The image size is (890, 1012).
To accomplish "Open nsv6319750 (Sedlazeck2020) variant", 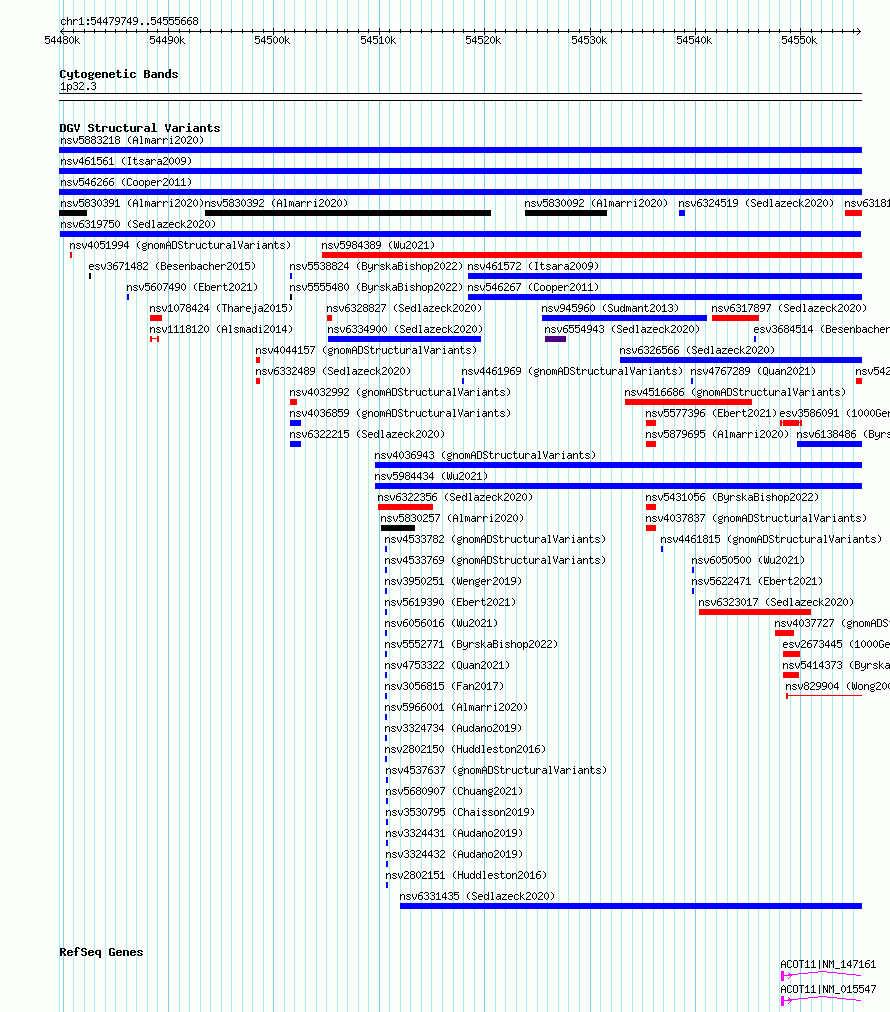I will tap(138, 224).
